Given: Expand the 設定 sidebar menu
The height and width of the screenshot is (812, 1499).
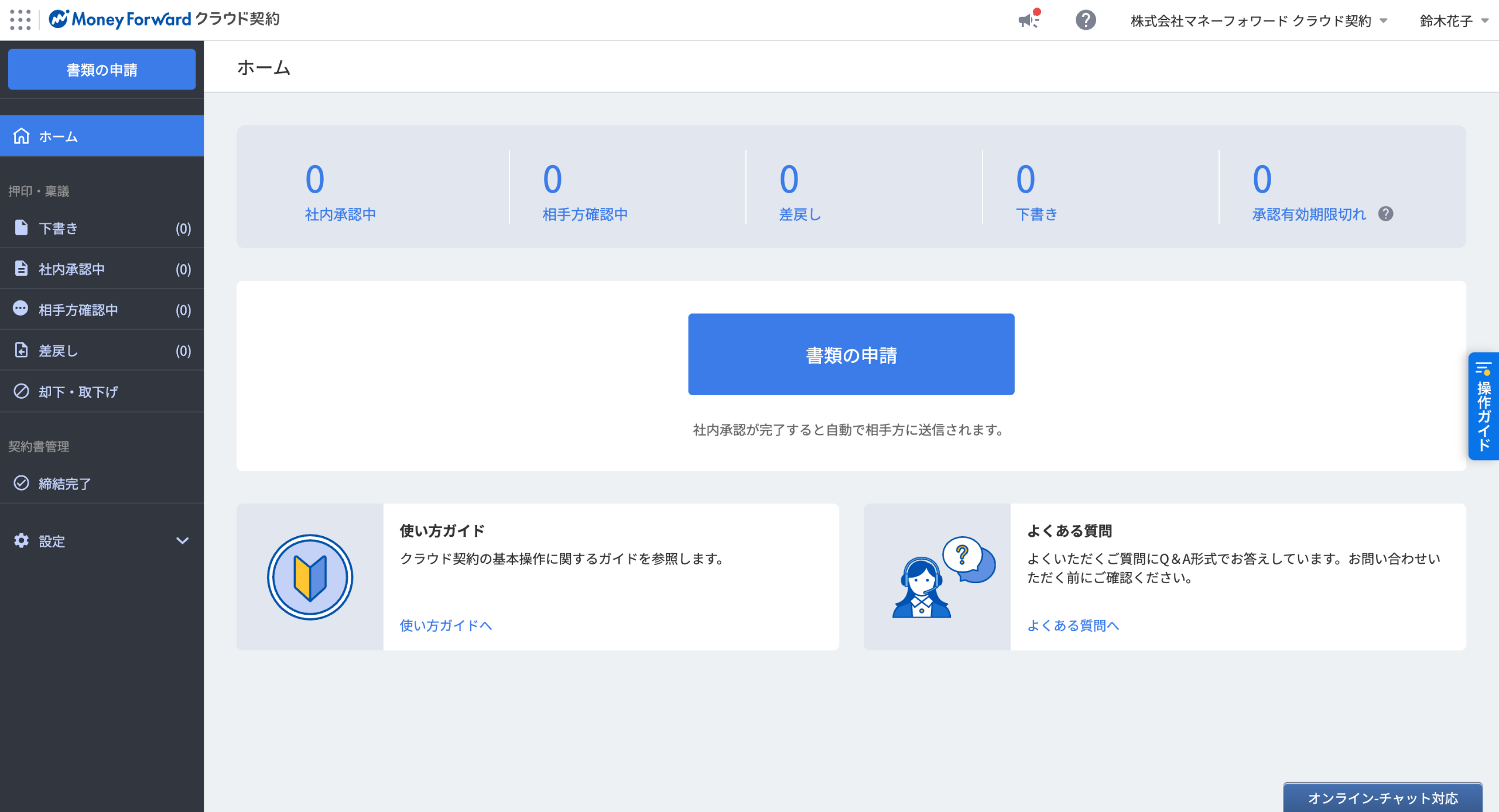Looking at the screenshot, I should click(102, 541).
